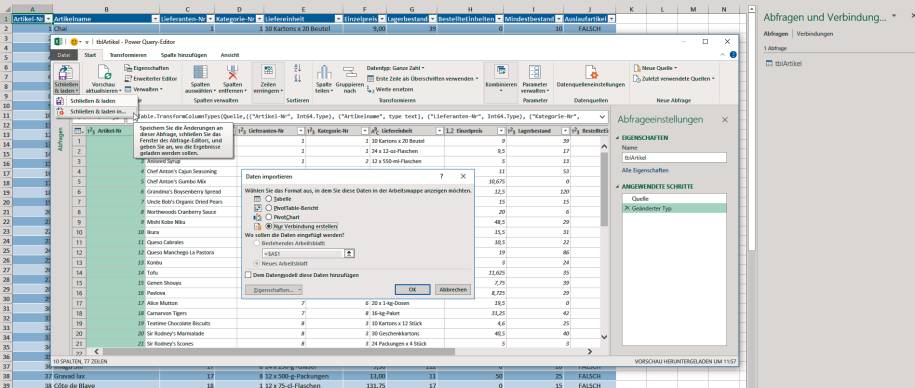Viewport: 915px width, 388px height.
Task: Select PivotTable-Bericht radio option
Action: [x=268, y=208]
